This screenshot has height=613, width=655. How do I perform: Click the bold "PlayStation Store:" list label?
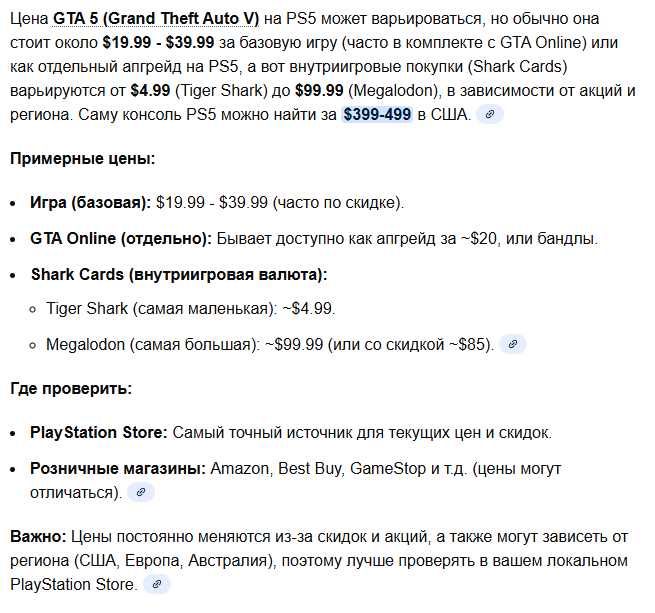click(99, 433)
